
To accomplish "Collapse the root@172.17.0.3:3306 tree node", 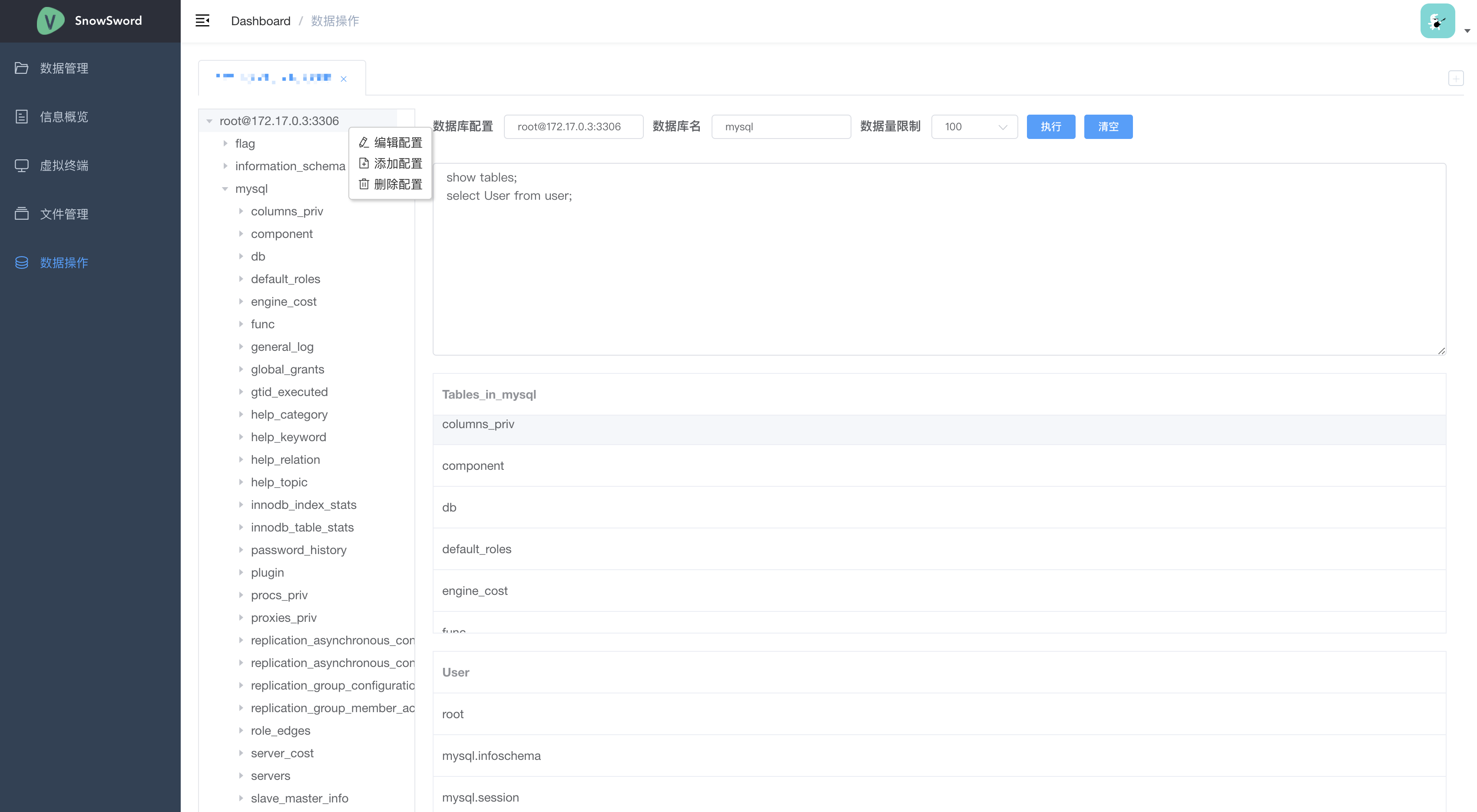I will click(x=209, y=121).
